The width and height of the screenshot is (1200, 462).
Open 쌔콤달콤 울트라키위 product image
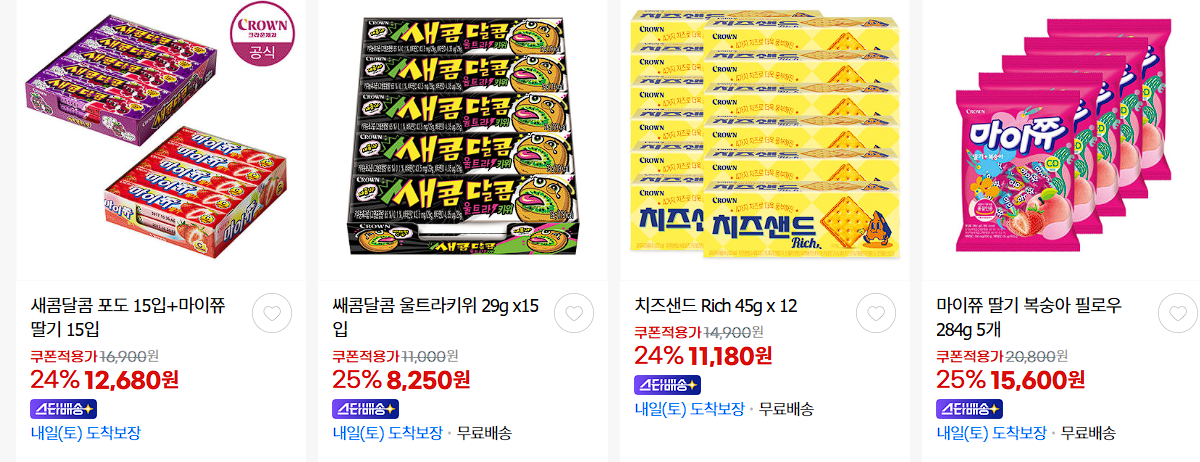tap(463, 140)
